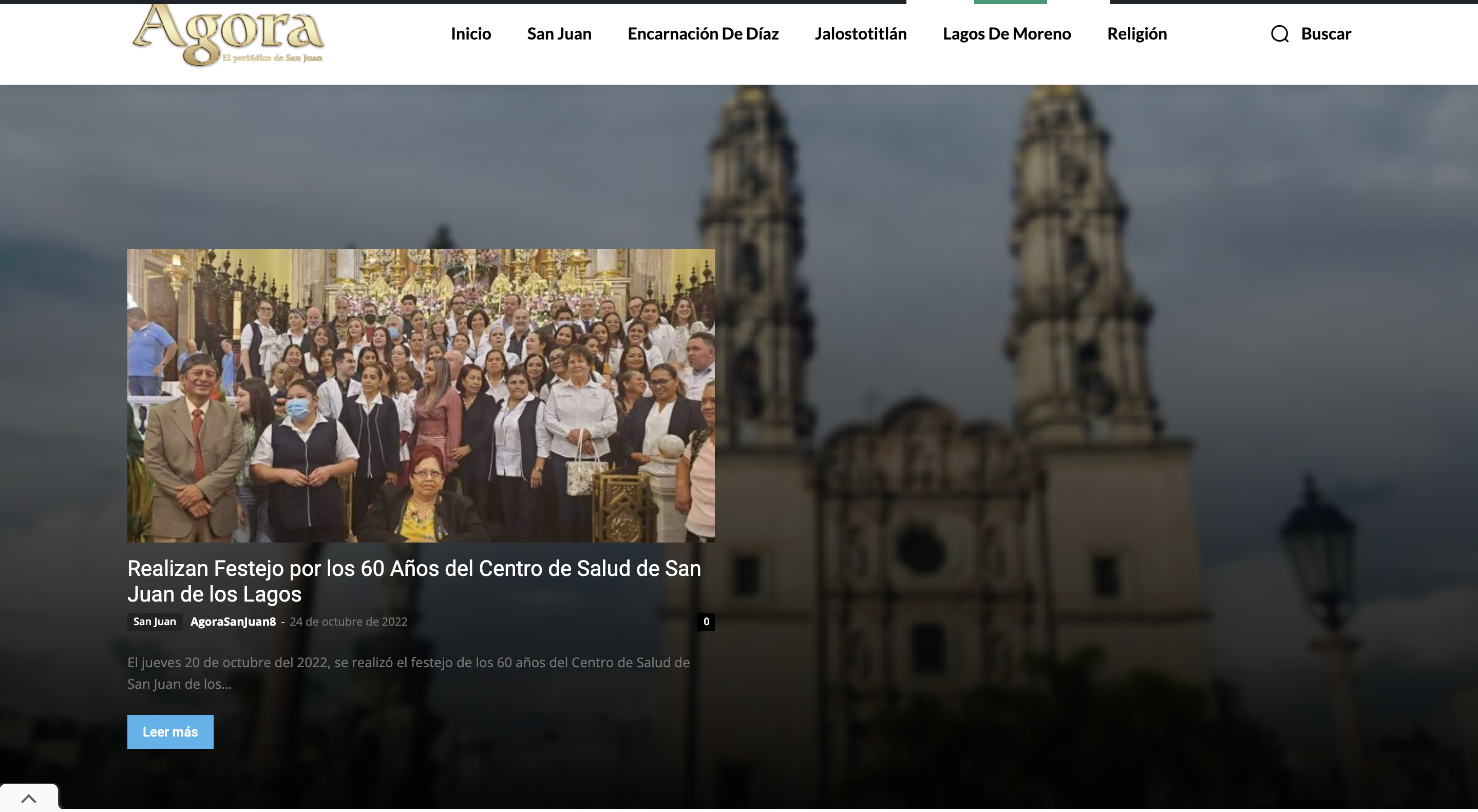The height and width of the screenshot is (812, 1478).
Task: Click the scroll-to-top chevron arrow
Action: 29,798
